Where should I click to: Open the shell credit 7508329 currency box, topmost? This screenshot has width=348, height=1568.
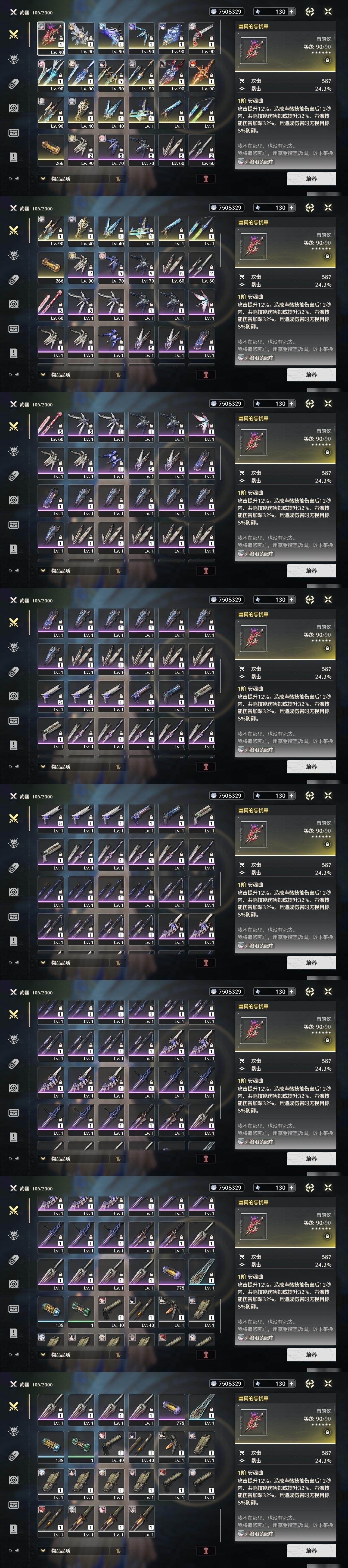pyautogui.click(x=226, y=11)
